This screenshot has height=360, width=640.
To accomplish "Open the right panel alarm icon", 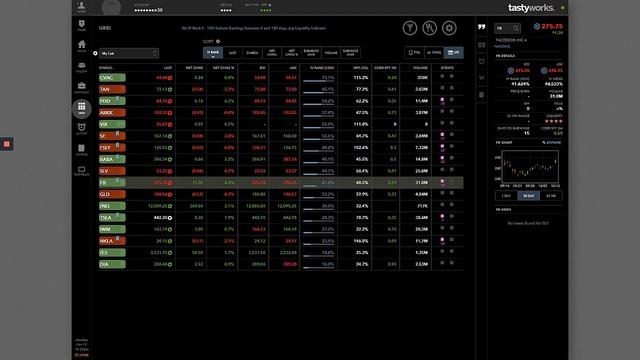I will point(482,61).
